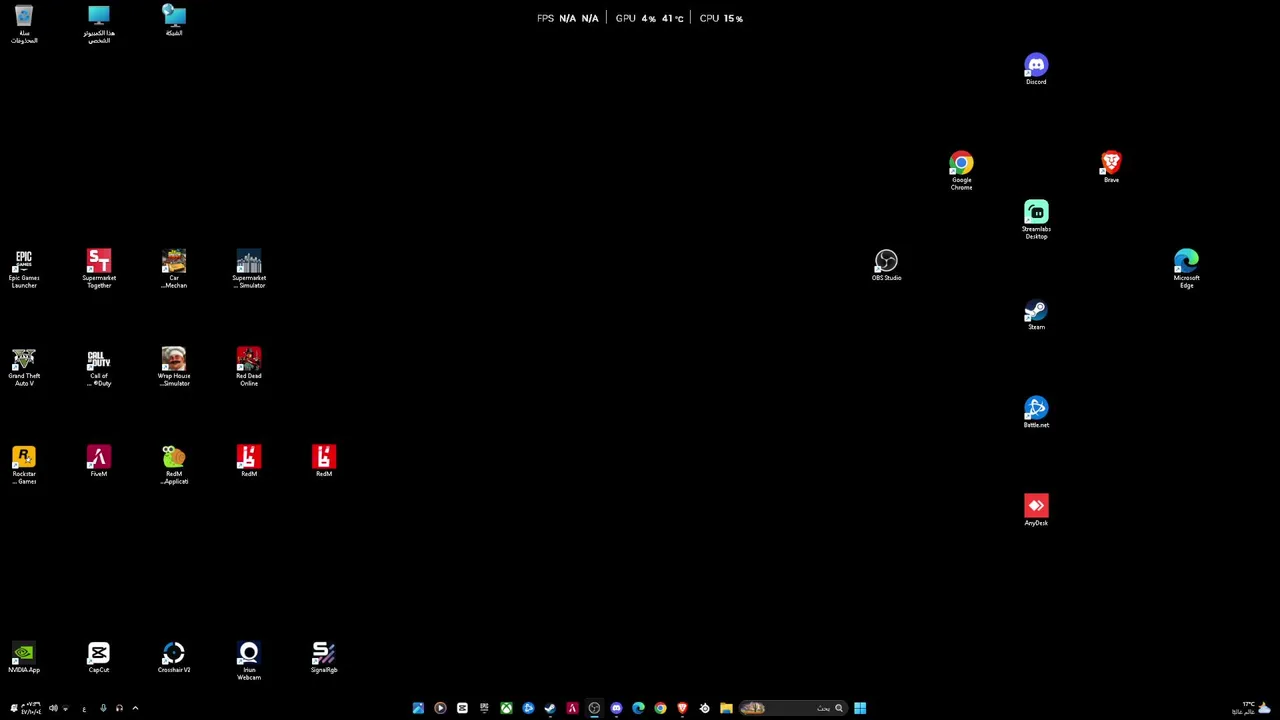Open the This PC desktop icon
Viewport: 1280px width, 720px height.
pyautogui.click(x=99, y=24)
